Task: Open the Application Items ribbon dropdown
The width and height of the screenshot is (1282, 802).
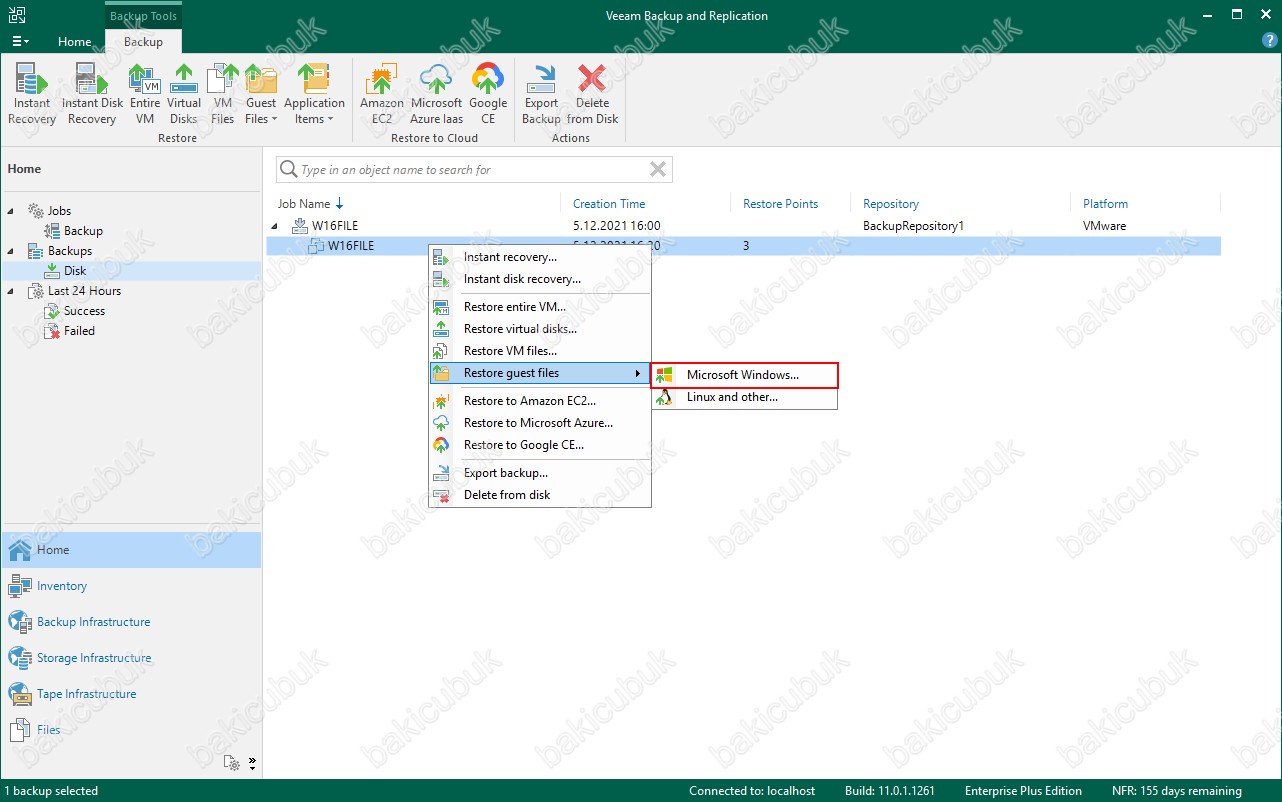Action: (x=314, y=94)
